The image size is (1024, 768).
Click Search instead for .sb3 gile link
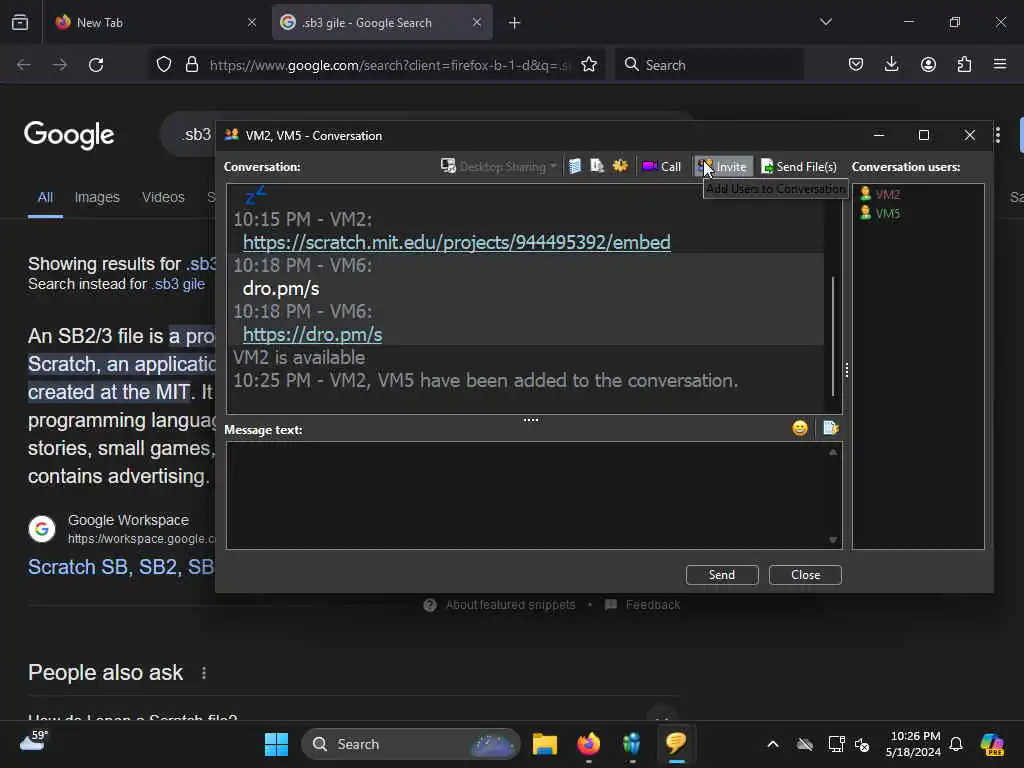(178, 284)
